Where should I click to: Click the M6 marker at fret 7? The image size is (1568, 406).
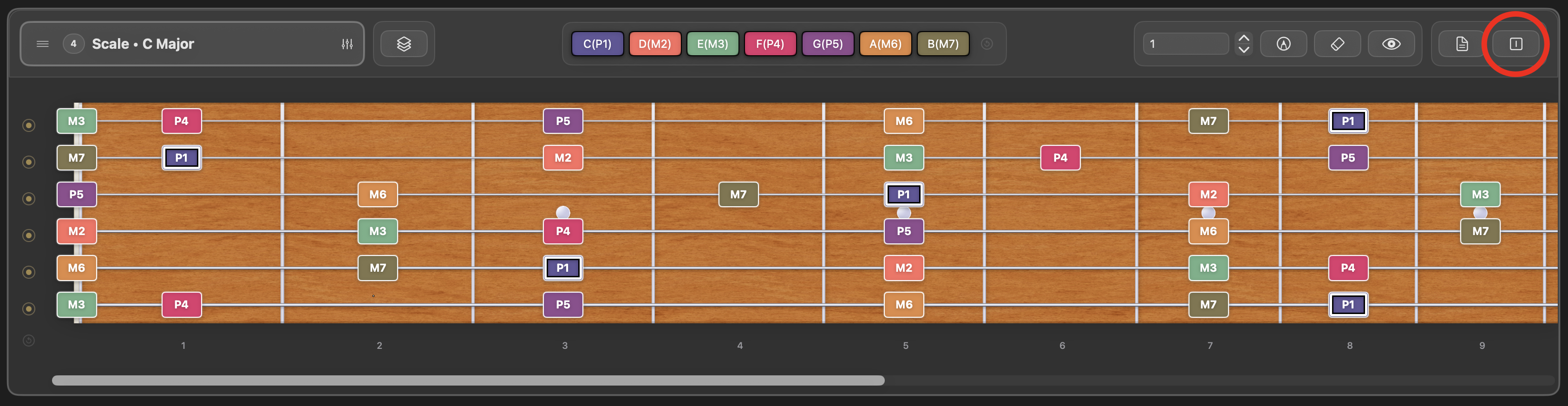click(x=1208, y=231)
